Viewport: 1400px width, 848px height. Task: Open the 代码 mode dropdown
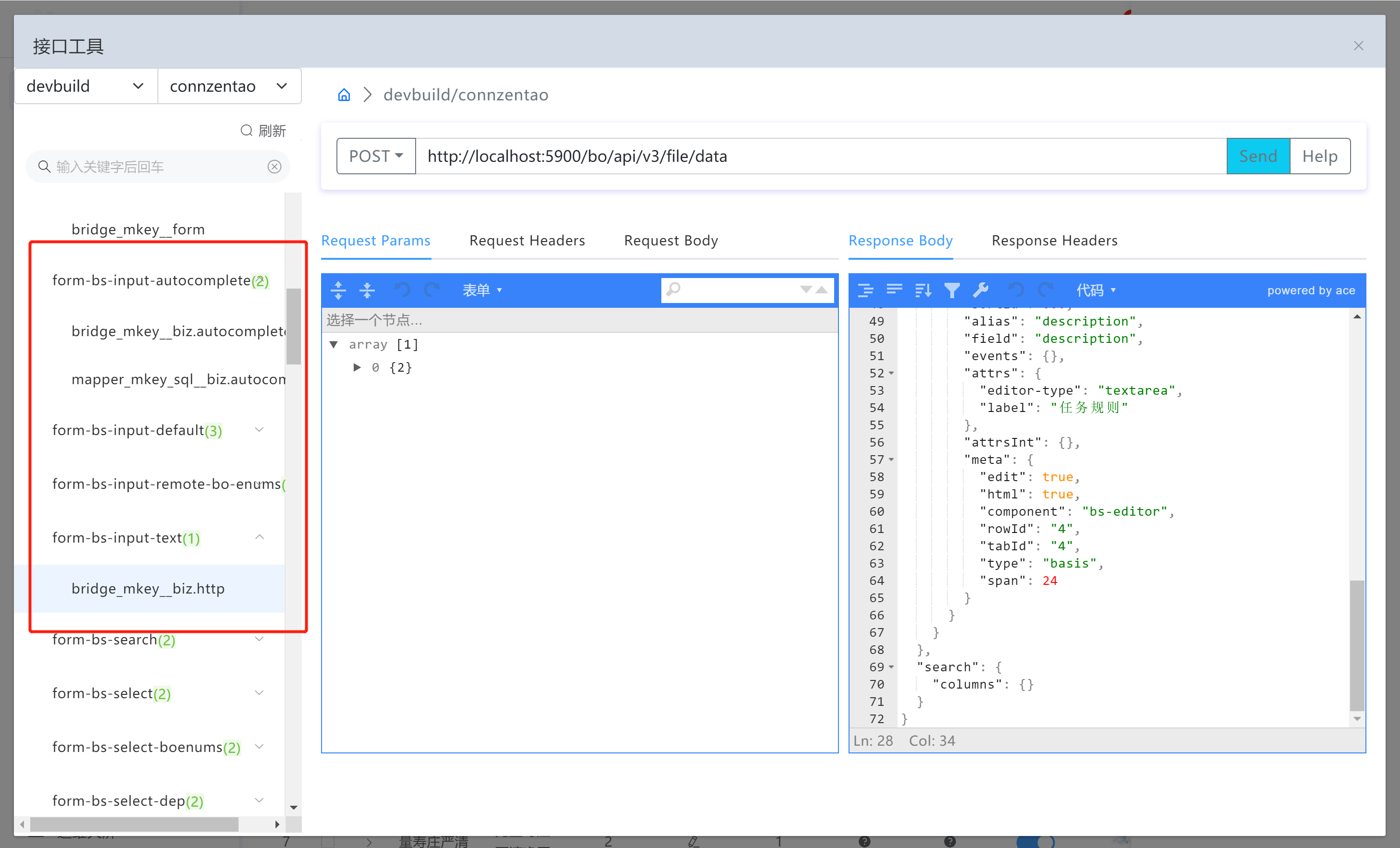(1096, 291)
